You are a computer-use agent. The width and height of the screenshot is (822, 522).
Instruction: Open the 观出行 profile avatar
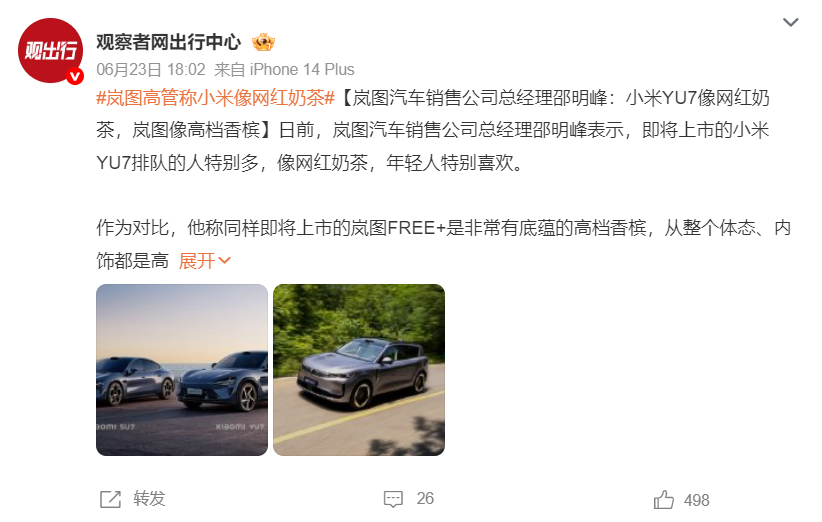50,50
